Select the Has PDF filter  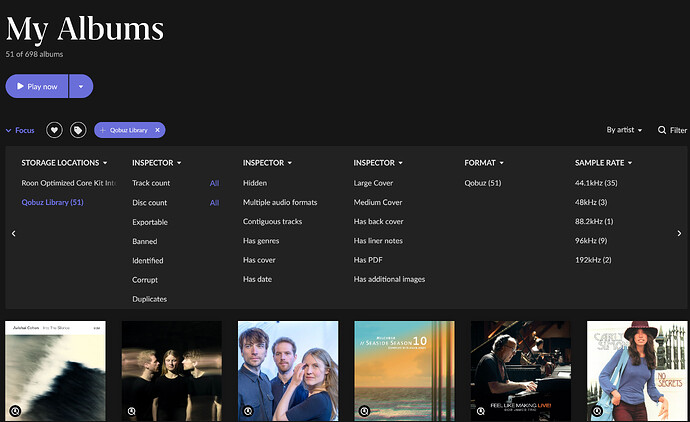368,260
